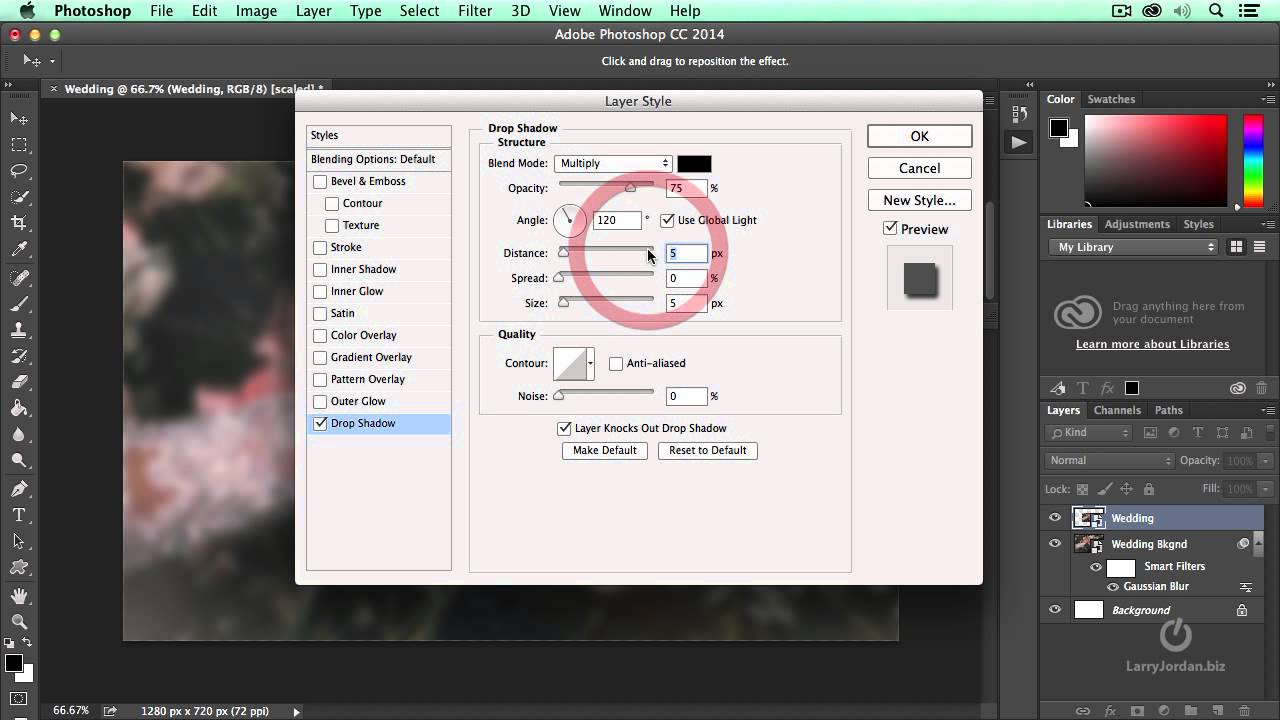Click the Make Default button

click(604, 450)
